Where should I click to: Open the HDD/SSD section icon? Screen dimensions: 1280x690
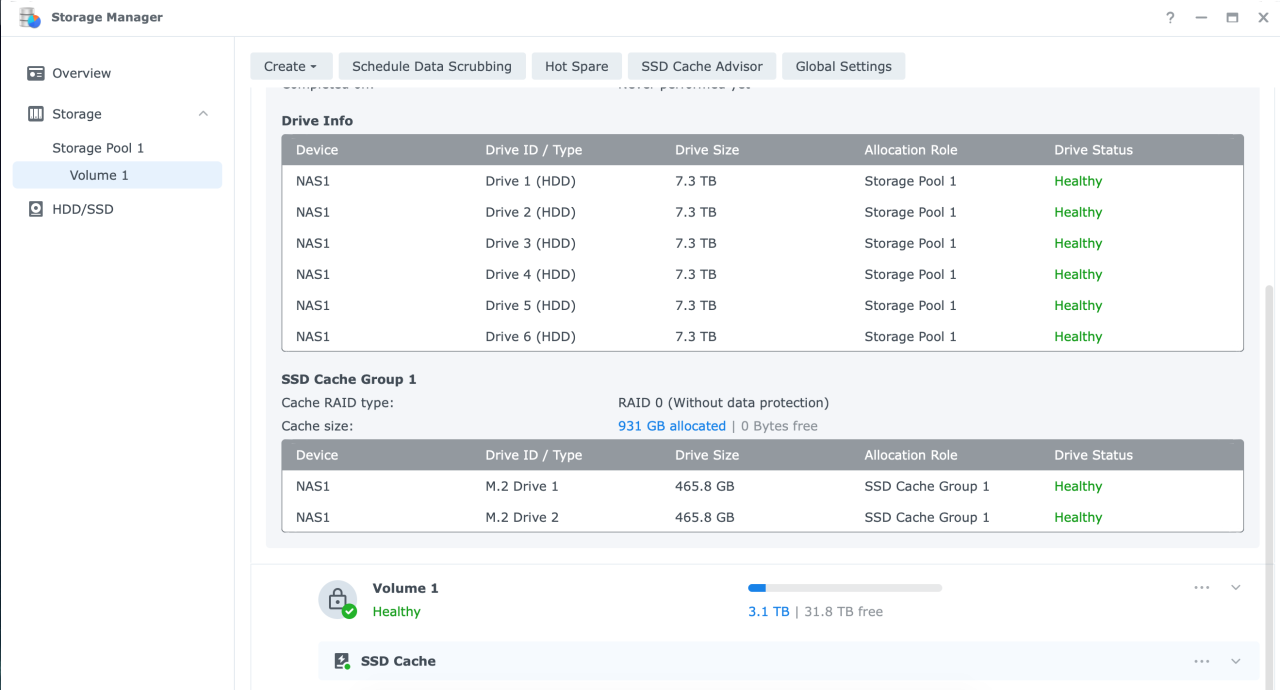[36, 209]
